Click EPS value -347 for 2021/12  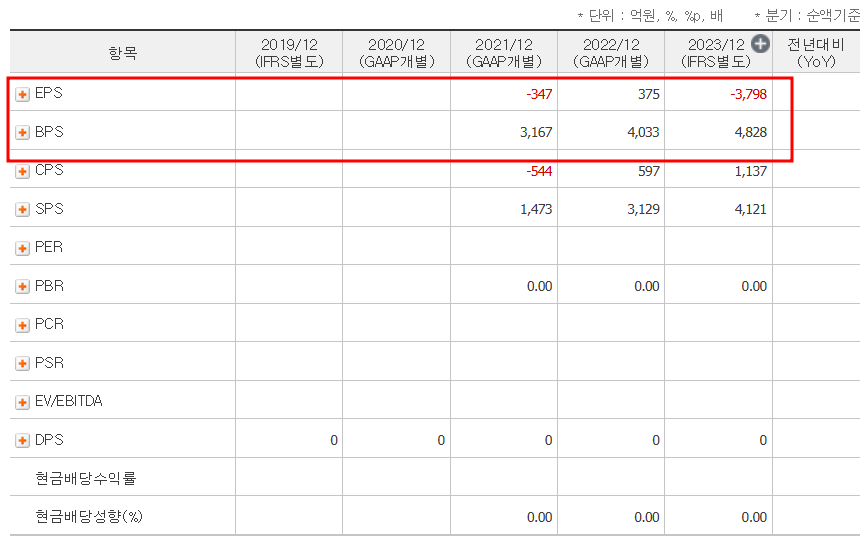click(x=539, y=94)
